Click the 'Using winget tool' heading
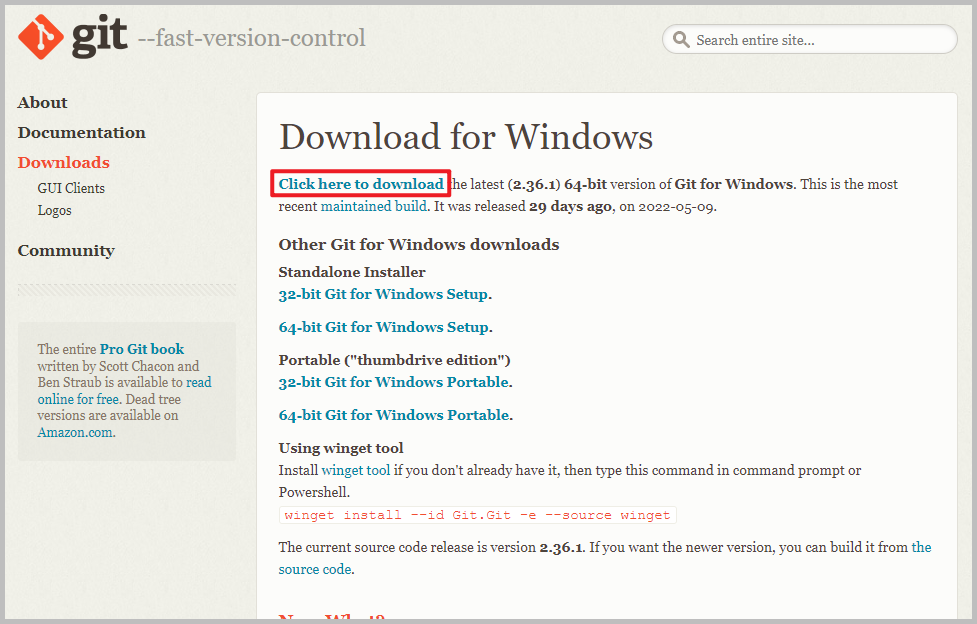The width and height of the screenshot is (977, 624). point(341,448)
